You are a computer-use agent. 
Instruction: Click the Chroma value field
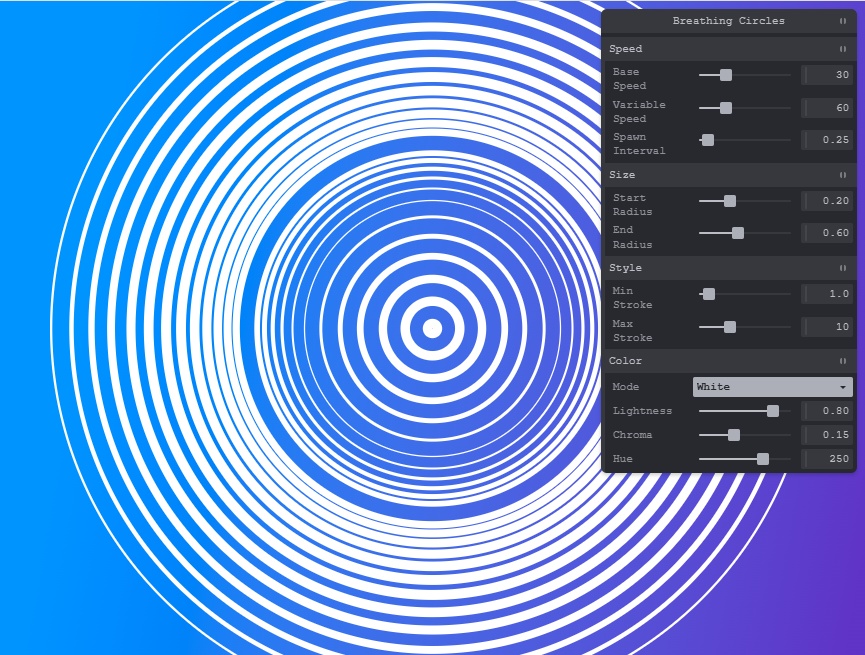click(x=827, y=435)
